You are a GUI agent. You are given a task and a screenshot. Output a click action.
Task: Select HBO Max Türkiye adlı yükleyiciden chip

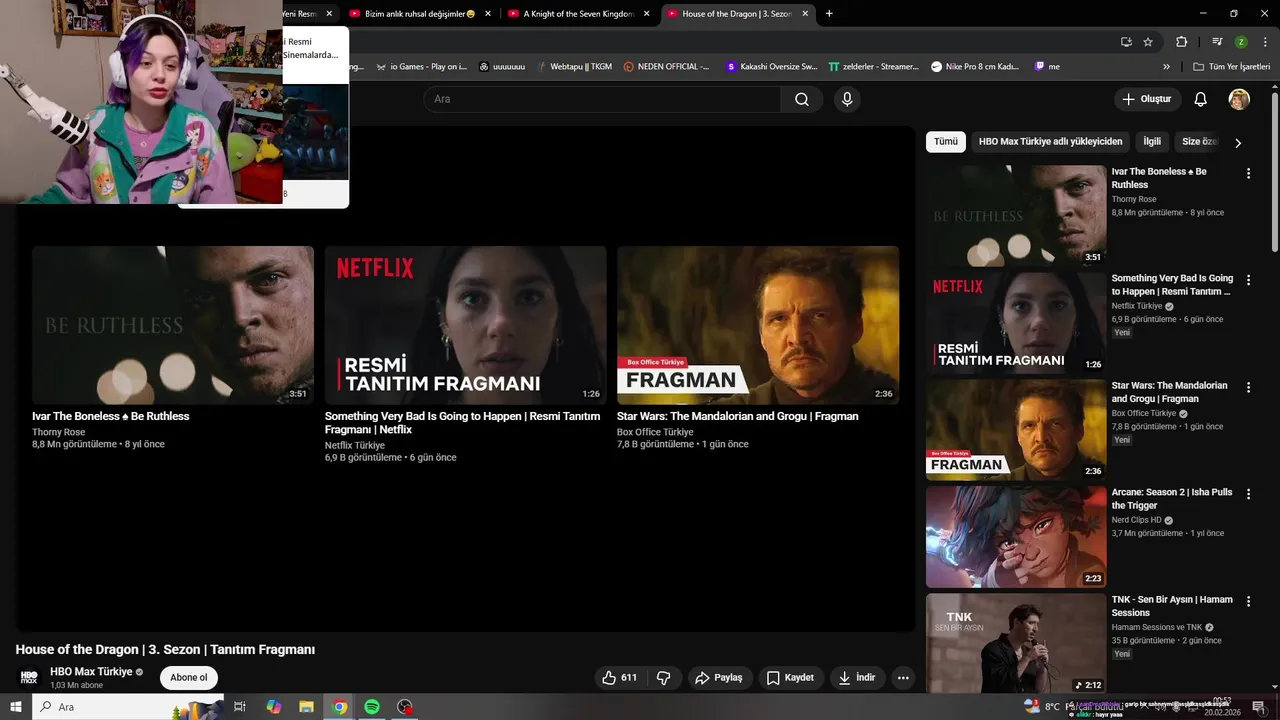(x=1050, y=142)
